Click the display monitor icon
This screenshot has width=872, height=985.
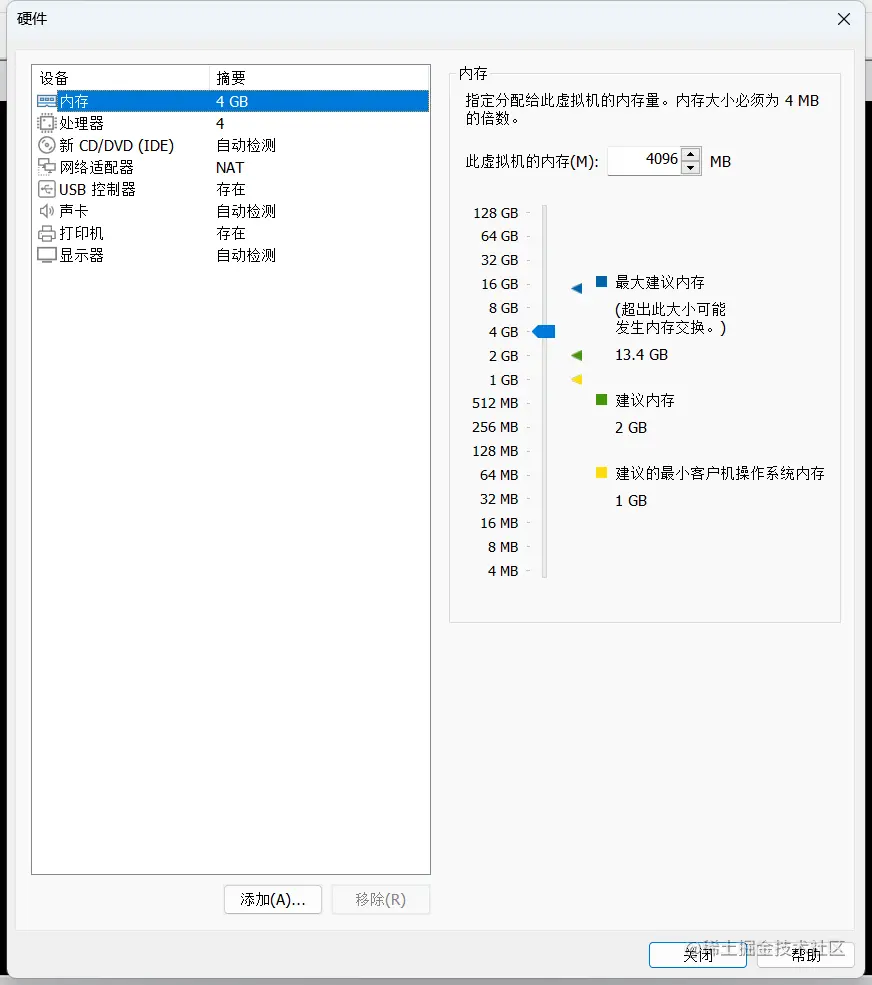pyautogui.click(x=46, y=256)
